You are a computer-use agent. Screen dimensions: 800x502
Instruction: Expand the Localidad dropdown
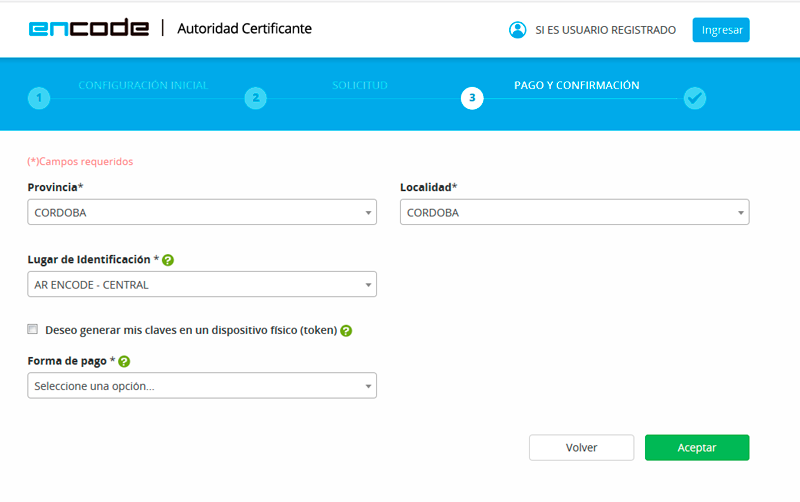pos(574,212)
